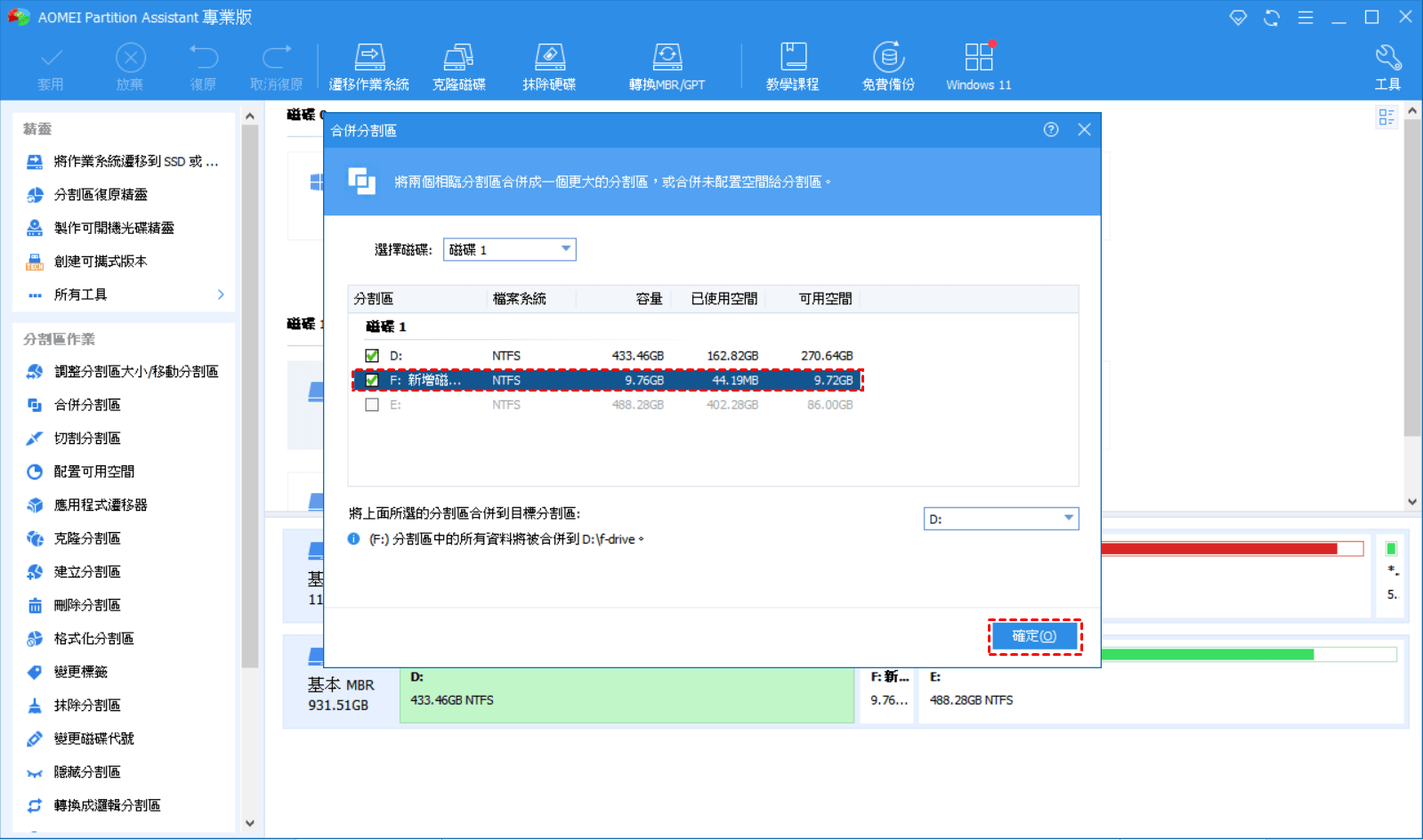Select the E: 488.28GB NTFS partition block
Image resolution: width=1423 pixels, height=840 pixels.
coord(1161,695)
